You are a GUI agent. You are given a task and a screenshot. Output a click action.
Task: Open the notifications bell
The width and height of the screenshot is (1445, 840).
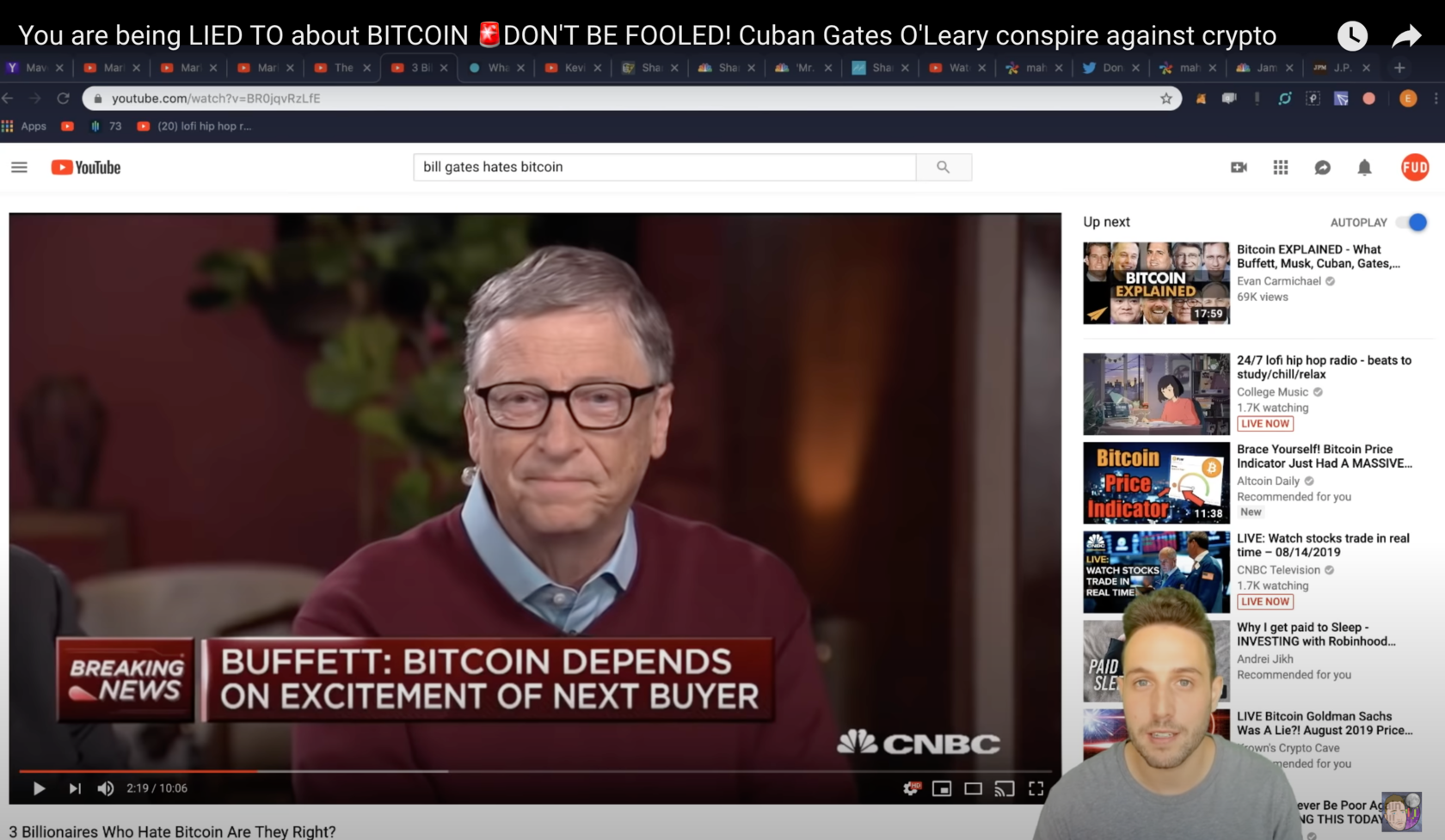click(x=1364, y=167)
